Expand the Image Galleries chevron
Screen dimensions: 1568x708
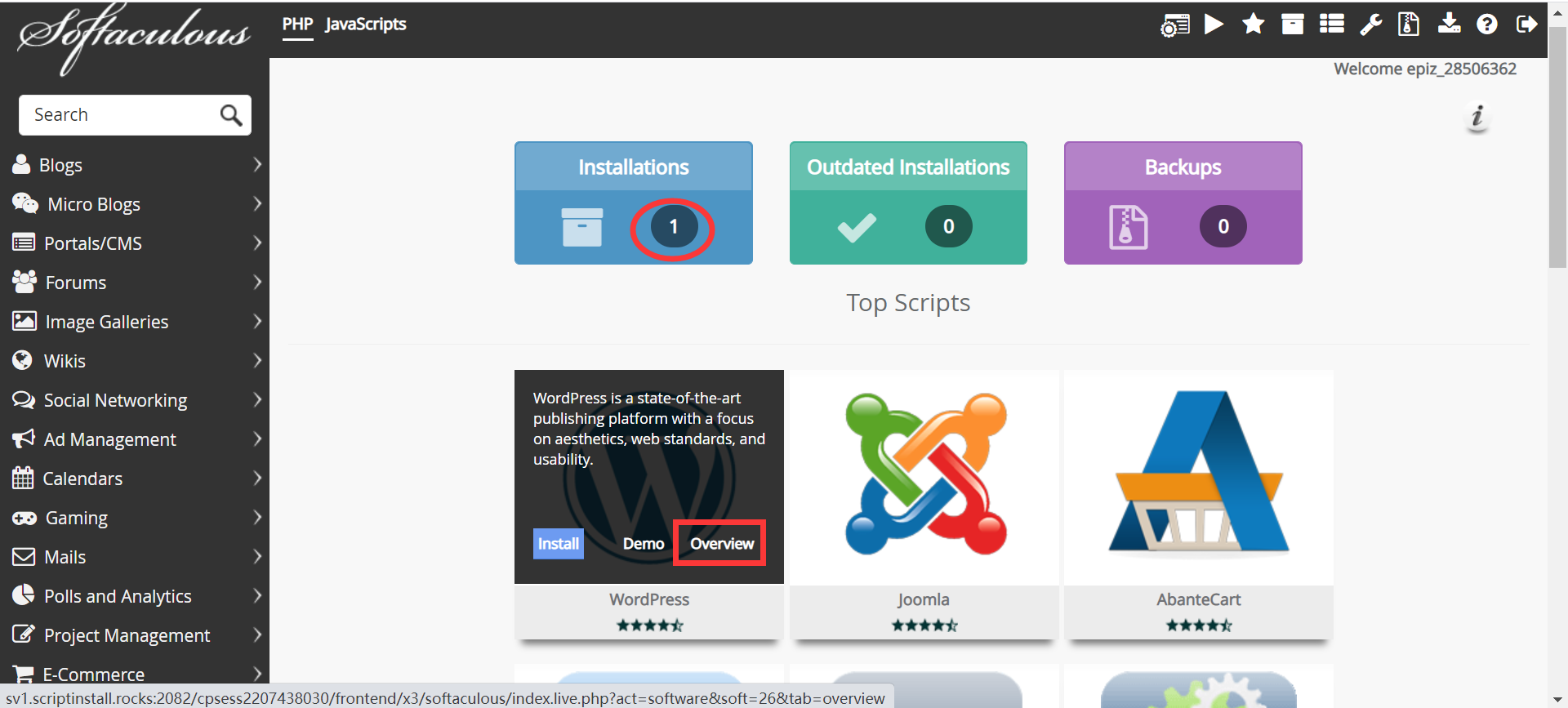click(257, 321)
